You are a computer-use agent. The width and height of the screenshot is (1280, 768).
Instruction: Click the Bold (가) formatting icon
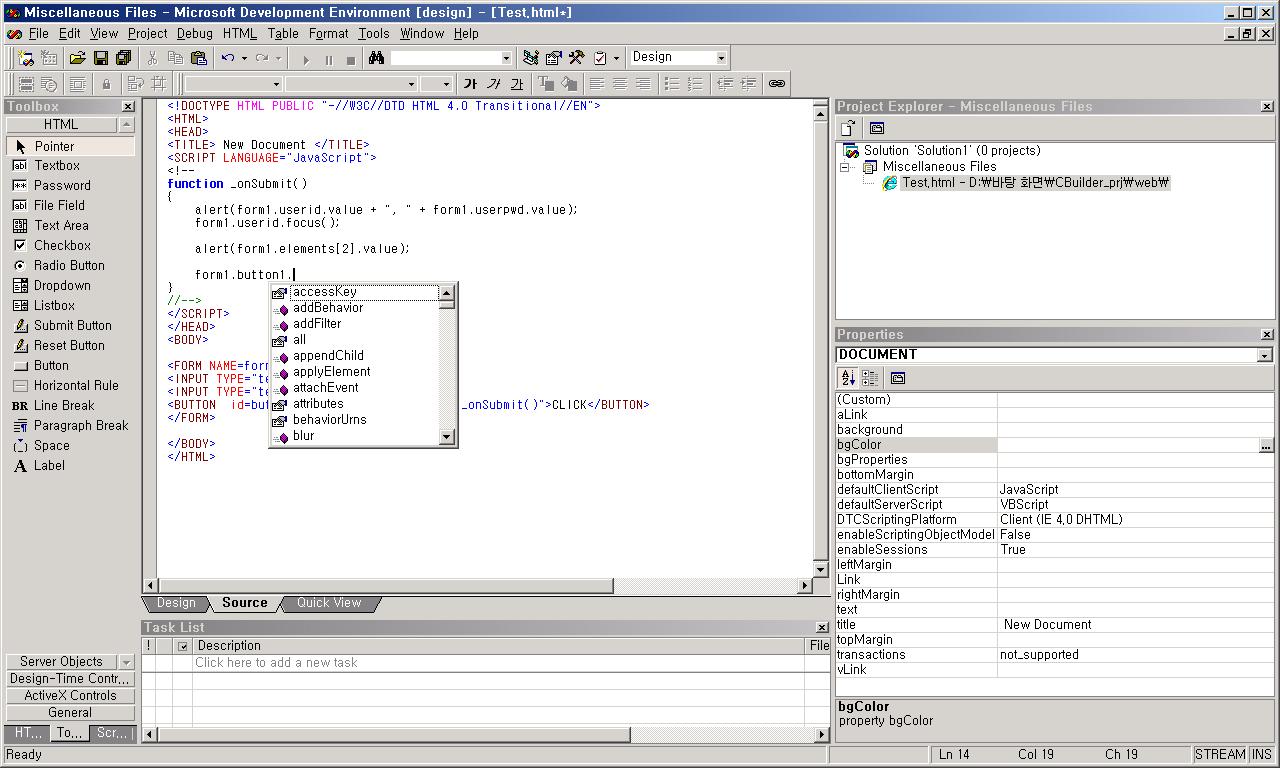[x=470, y=84]
